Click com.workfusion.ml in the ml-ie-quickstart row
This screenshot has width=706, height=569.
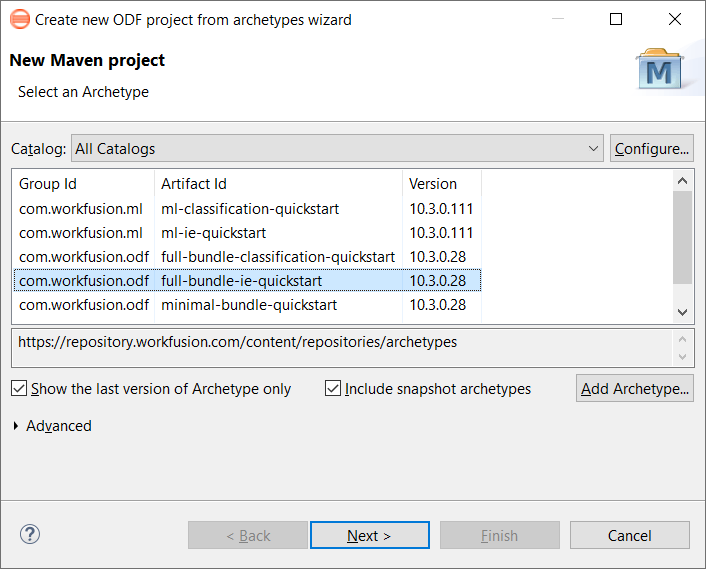tap(81, 233)
